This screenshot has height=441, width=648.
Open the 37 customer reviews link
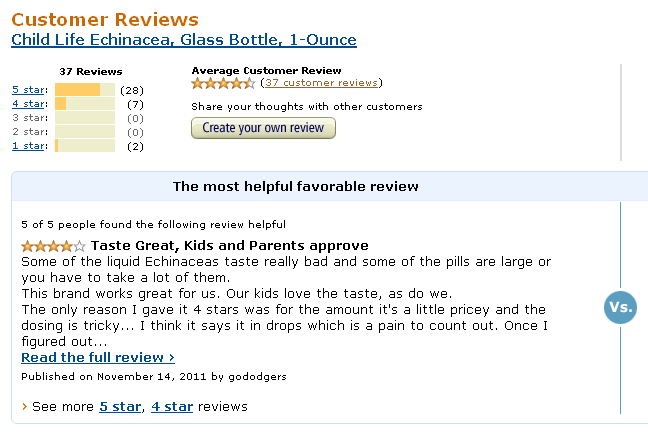click(x=321, y=83)
